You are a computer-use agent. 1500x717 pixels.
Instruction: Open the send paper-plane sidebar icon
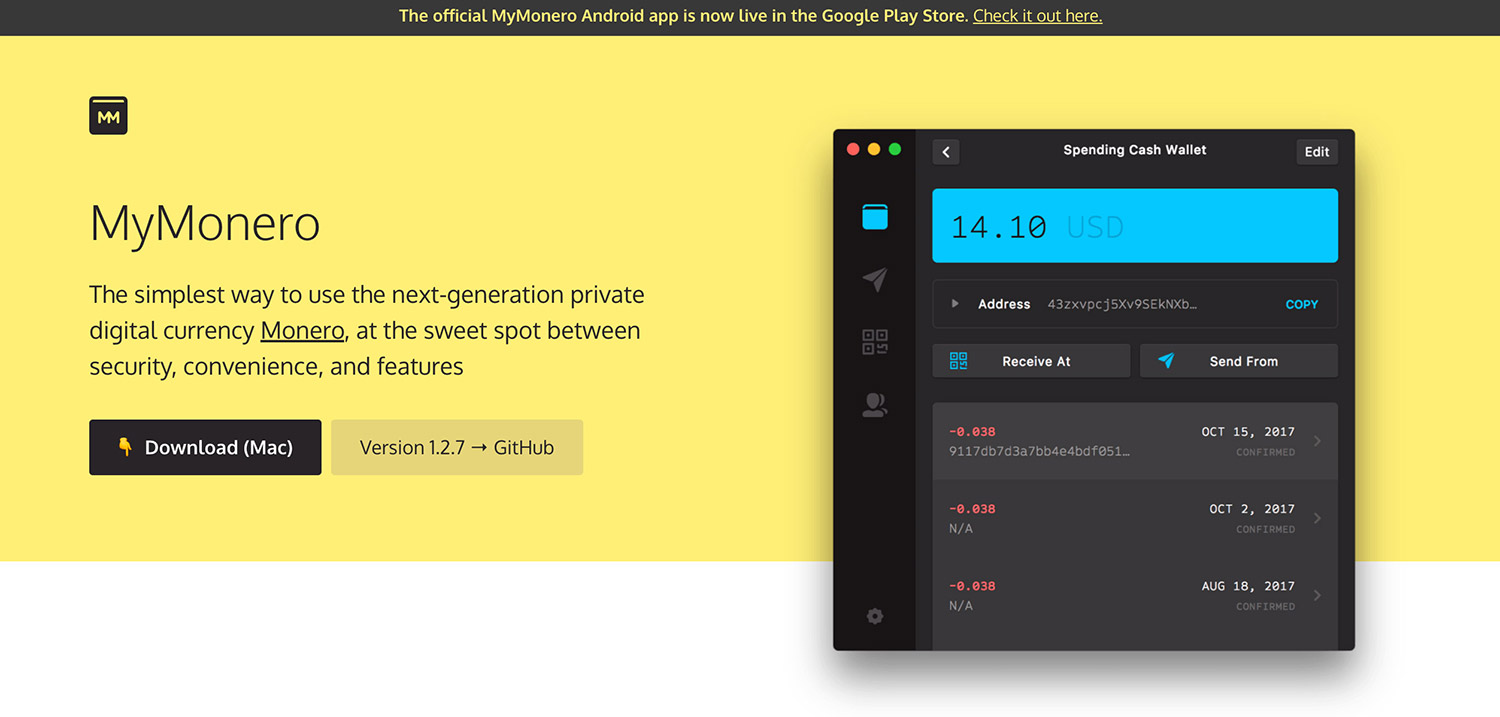coord(875,279)
